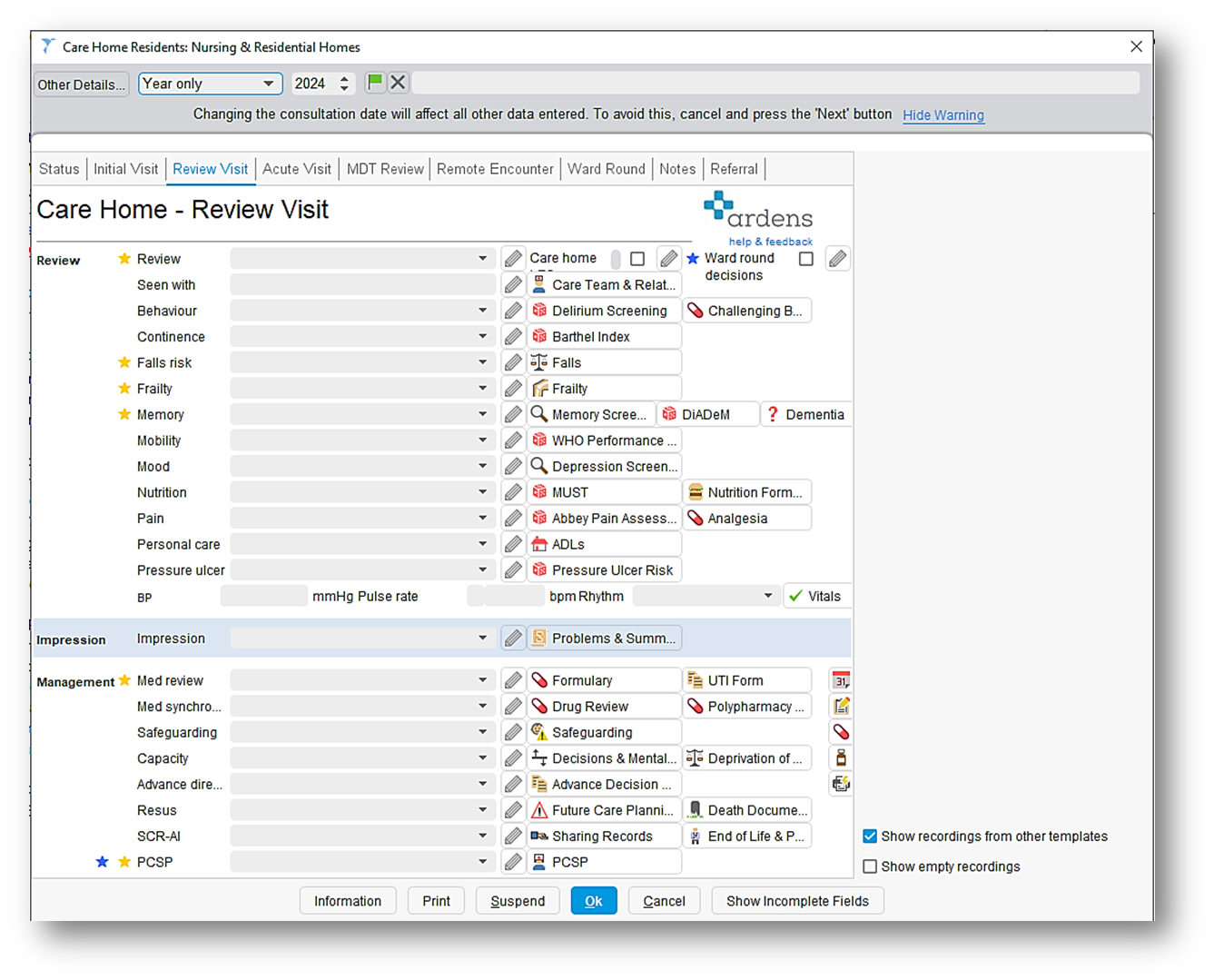Click the pencil icon in the Behaviour row
The height and width of the screenshot is (980, 1214).
pos(513,311)
